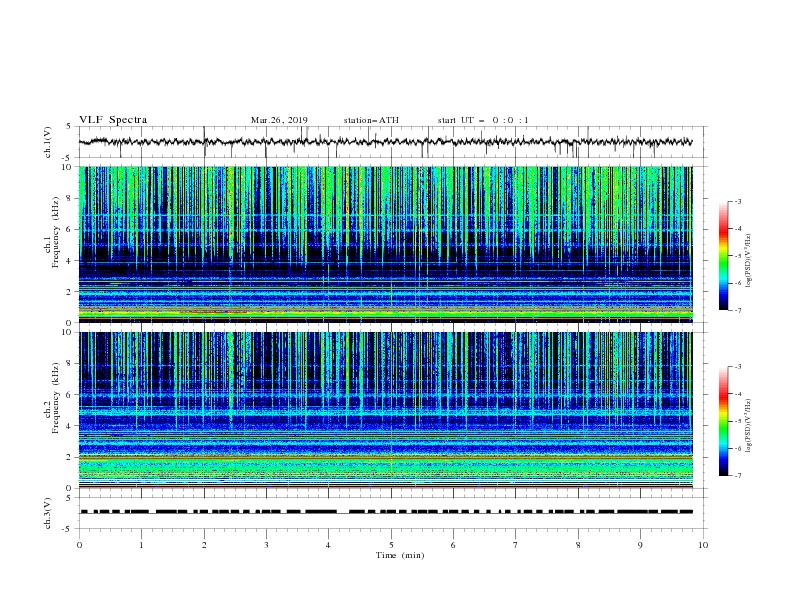
Task: Click time axis tick label "0"
Action: (x=79, y=545)
